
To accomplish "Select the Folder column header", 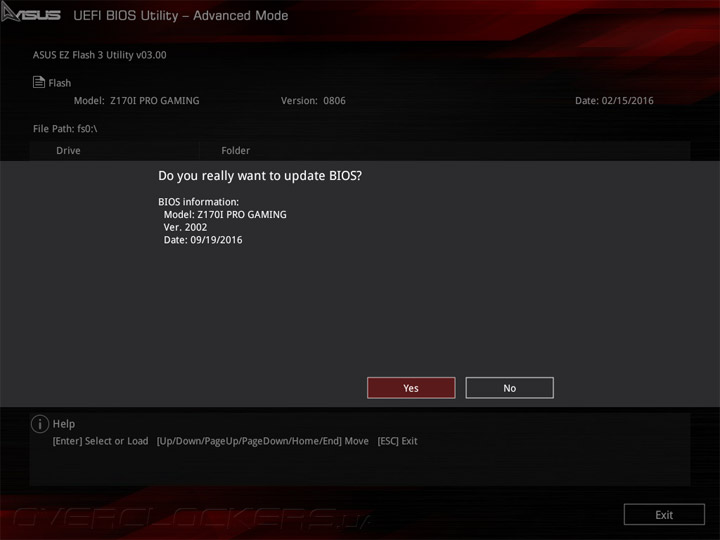I will [235, 151].
